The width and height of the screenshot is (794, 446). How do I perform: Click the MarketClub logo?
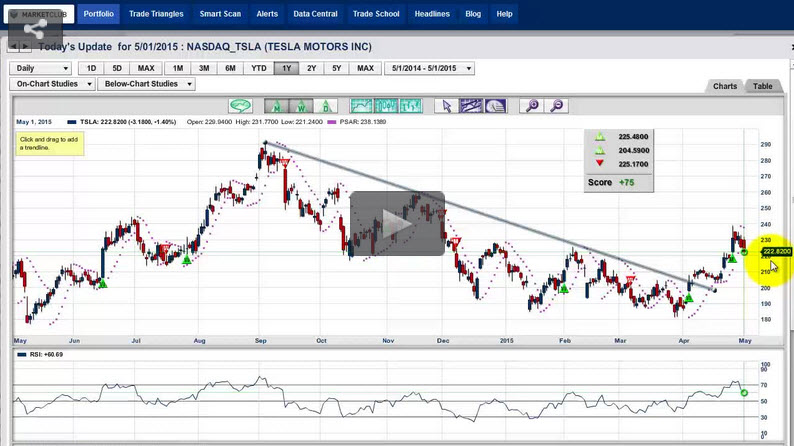point(39,14)
